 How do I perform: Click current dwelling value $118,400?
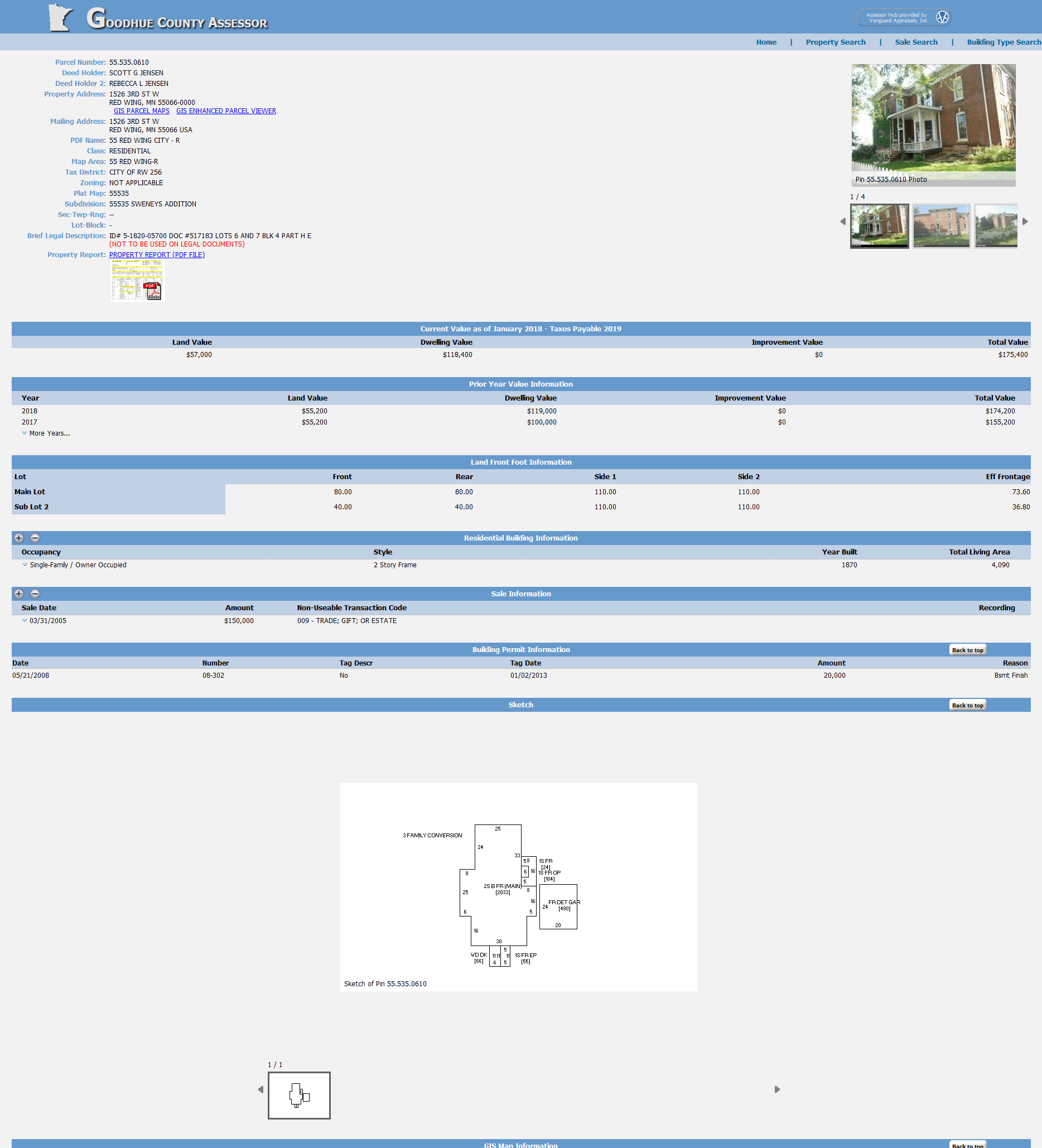click(x=457, y=355)
